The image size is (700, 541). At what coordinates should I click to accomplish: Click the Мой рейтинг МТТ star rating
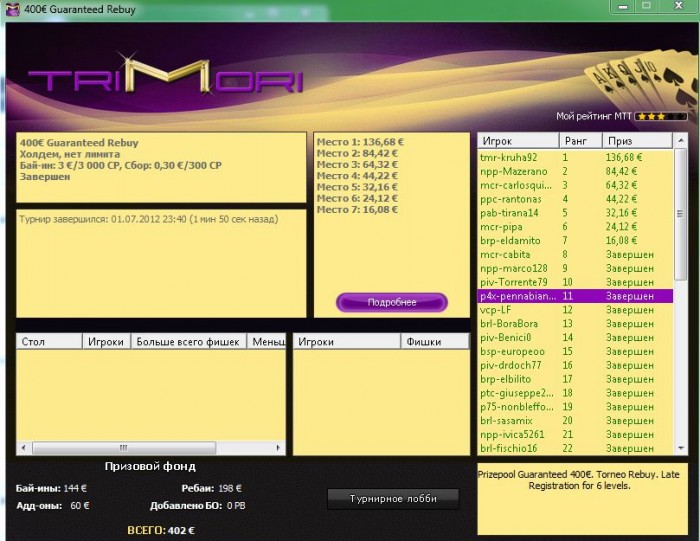661,117
